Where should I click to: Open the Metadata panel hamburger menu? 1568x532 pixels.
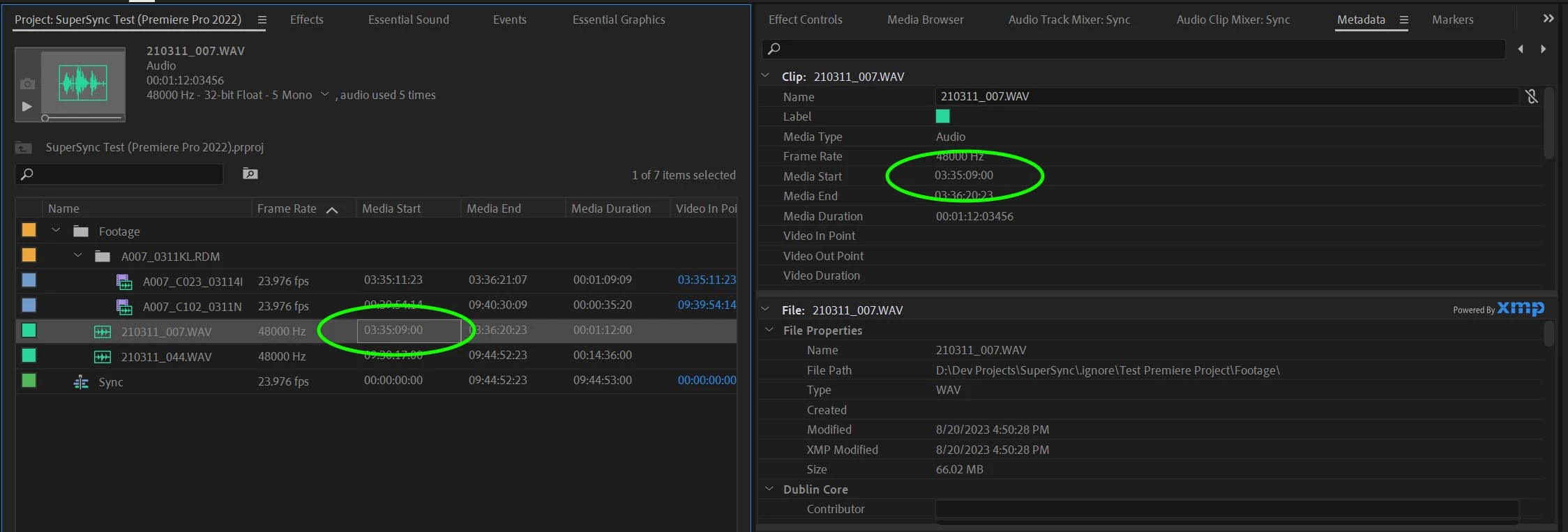[x=1403, y=20]
